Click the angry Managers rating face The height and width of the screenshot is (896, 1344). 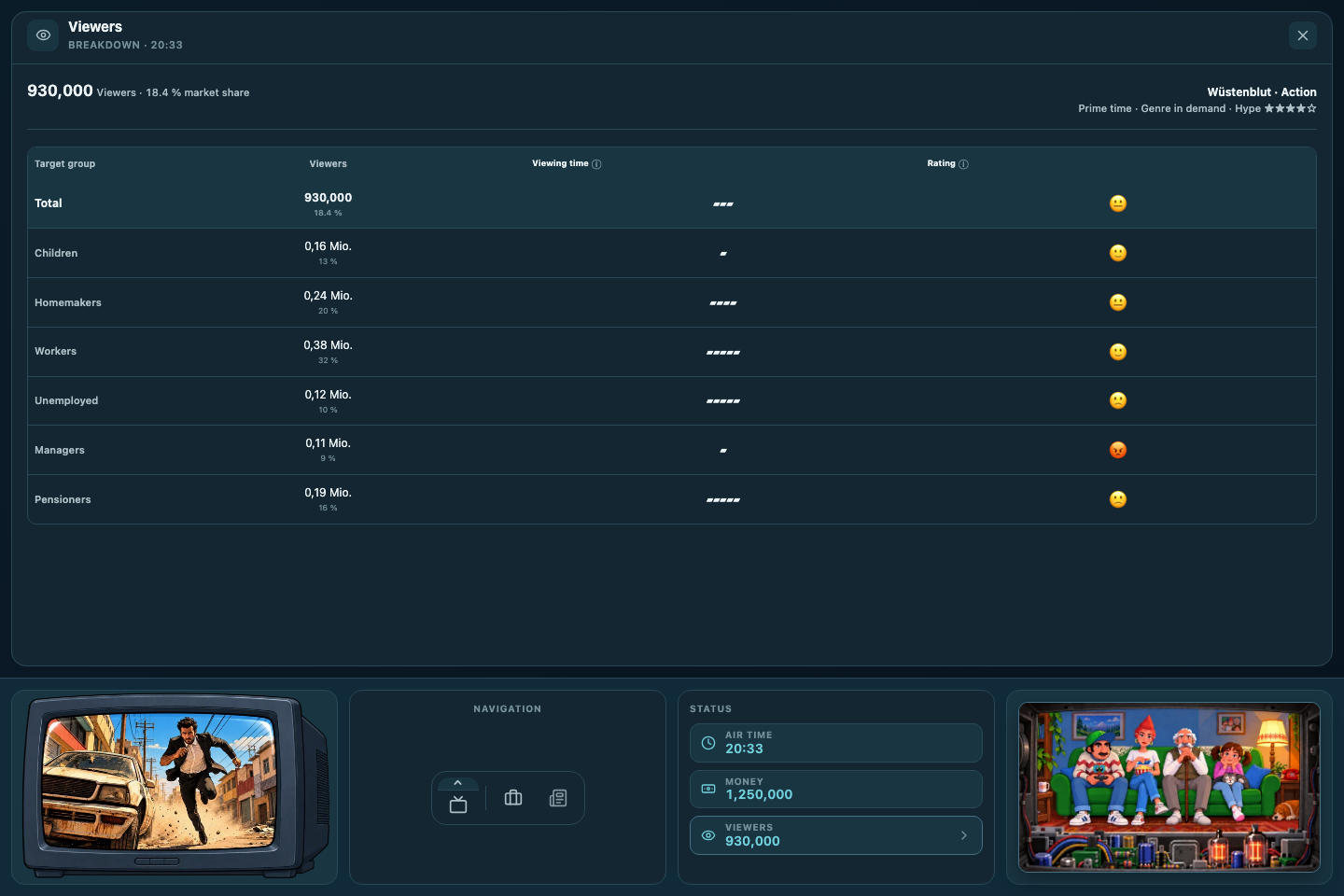click(1118, 450)
